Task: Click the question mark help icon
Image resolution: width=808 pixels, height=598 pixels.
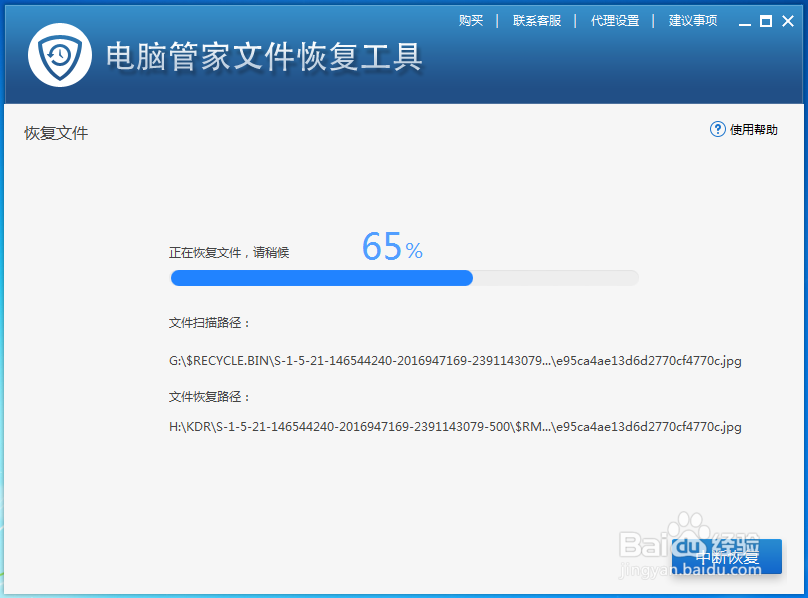Action: point(718,129)
